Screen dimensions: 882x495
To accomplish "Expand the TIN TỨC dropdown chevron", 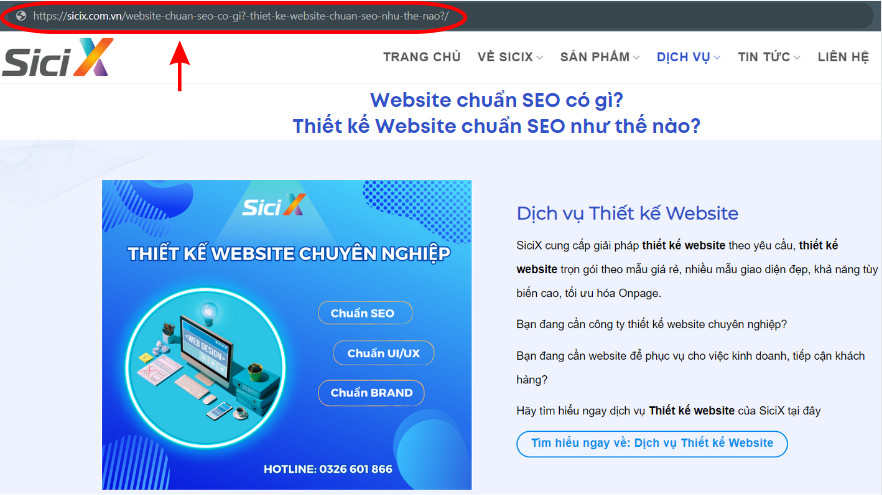I will click(x=797, y=57).
